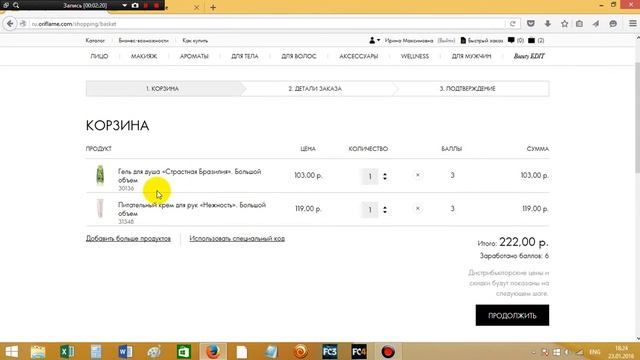Viewport: 640px width, 360px height.
Task: Click the red record taskbar icon
Action: coord(388,351)
